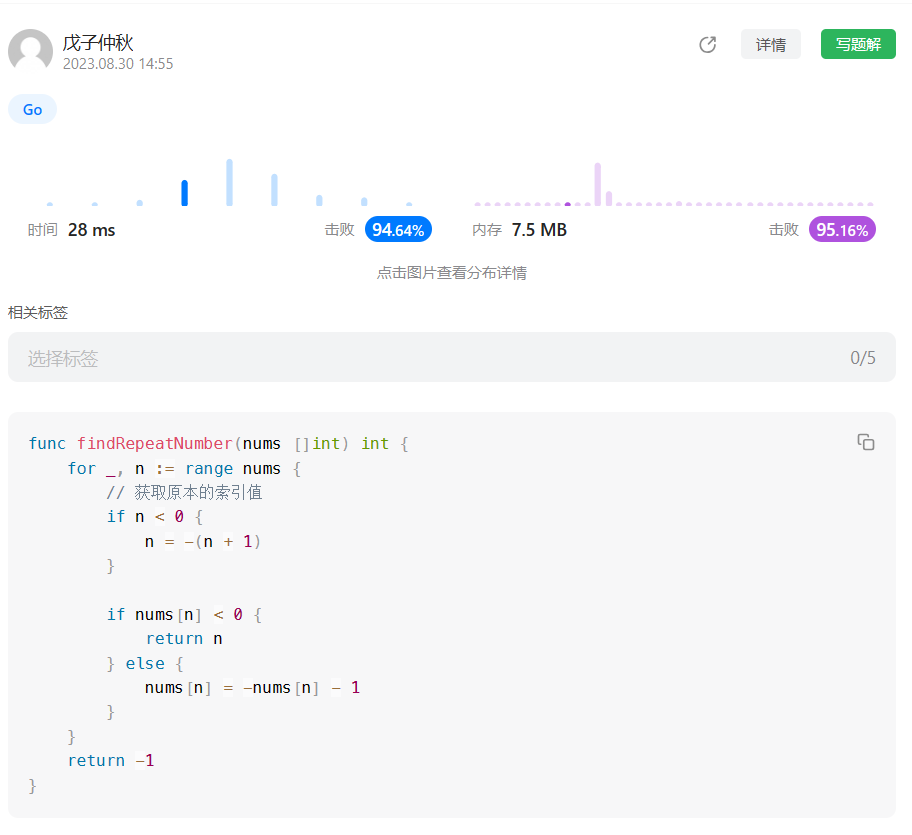This screenshot has width=912, height=835.
Task: Click the 28 ms runtime value
Action: point(91,230)
